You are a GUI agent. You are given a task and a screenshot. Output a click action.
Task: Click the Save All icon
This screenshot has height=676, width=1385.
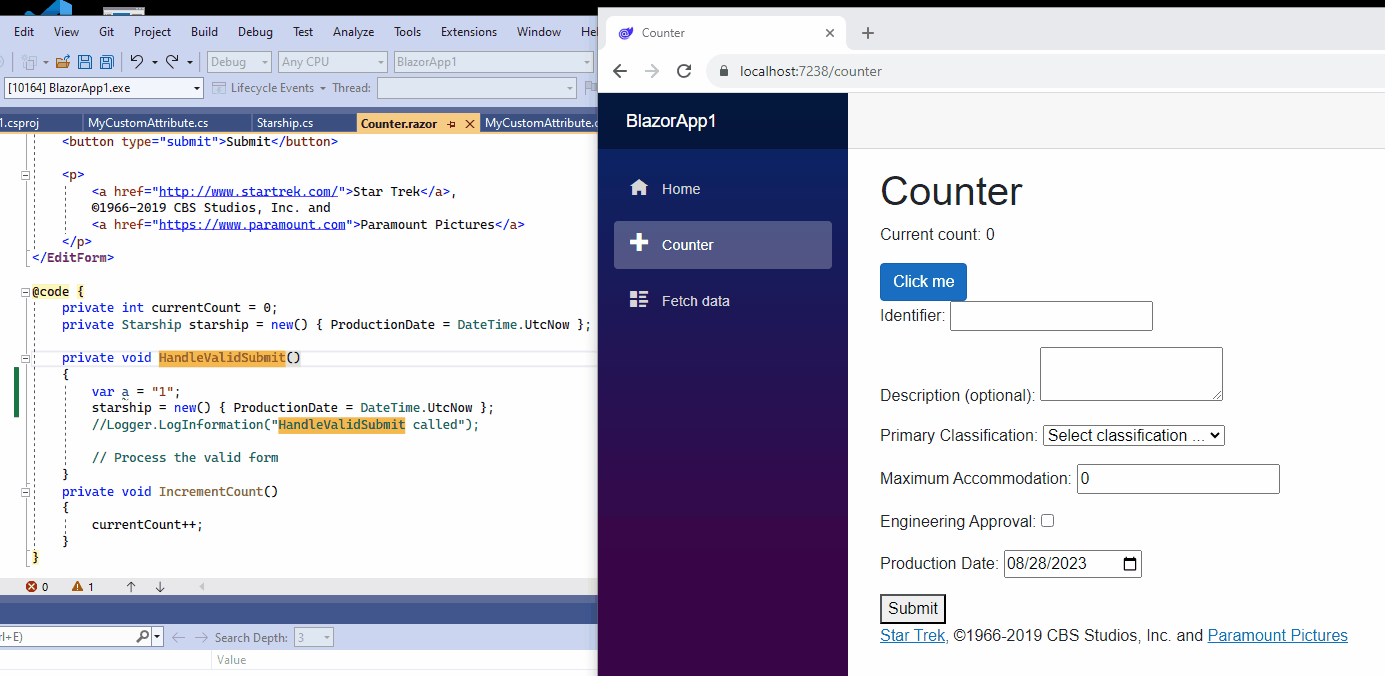coord(106,62)
